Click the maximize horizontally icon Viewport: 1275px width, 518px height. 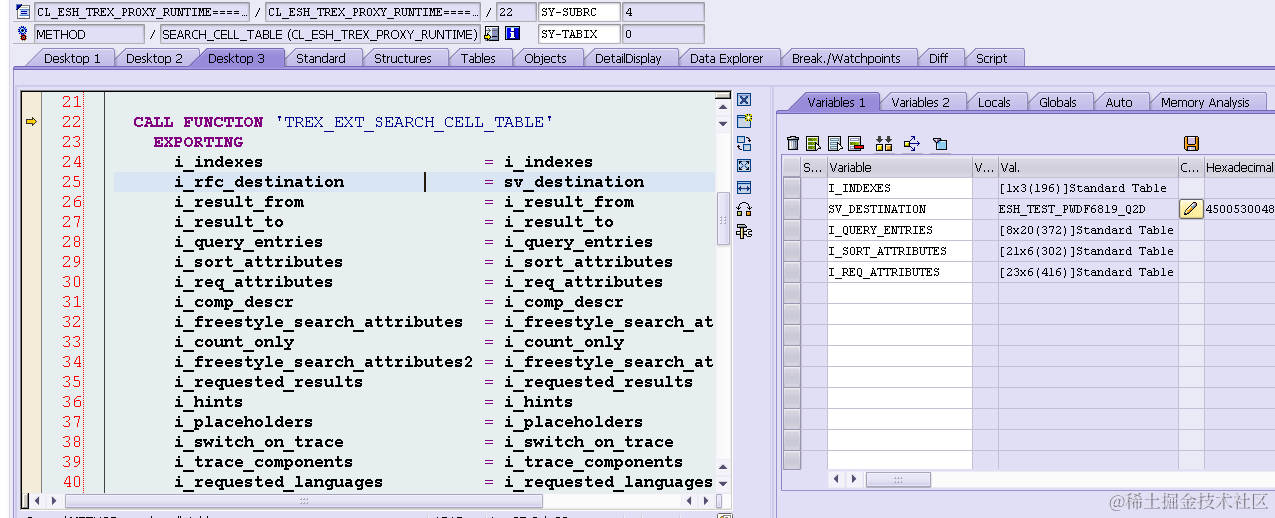743,188
